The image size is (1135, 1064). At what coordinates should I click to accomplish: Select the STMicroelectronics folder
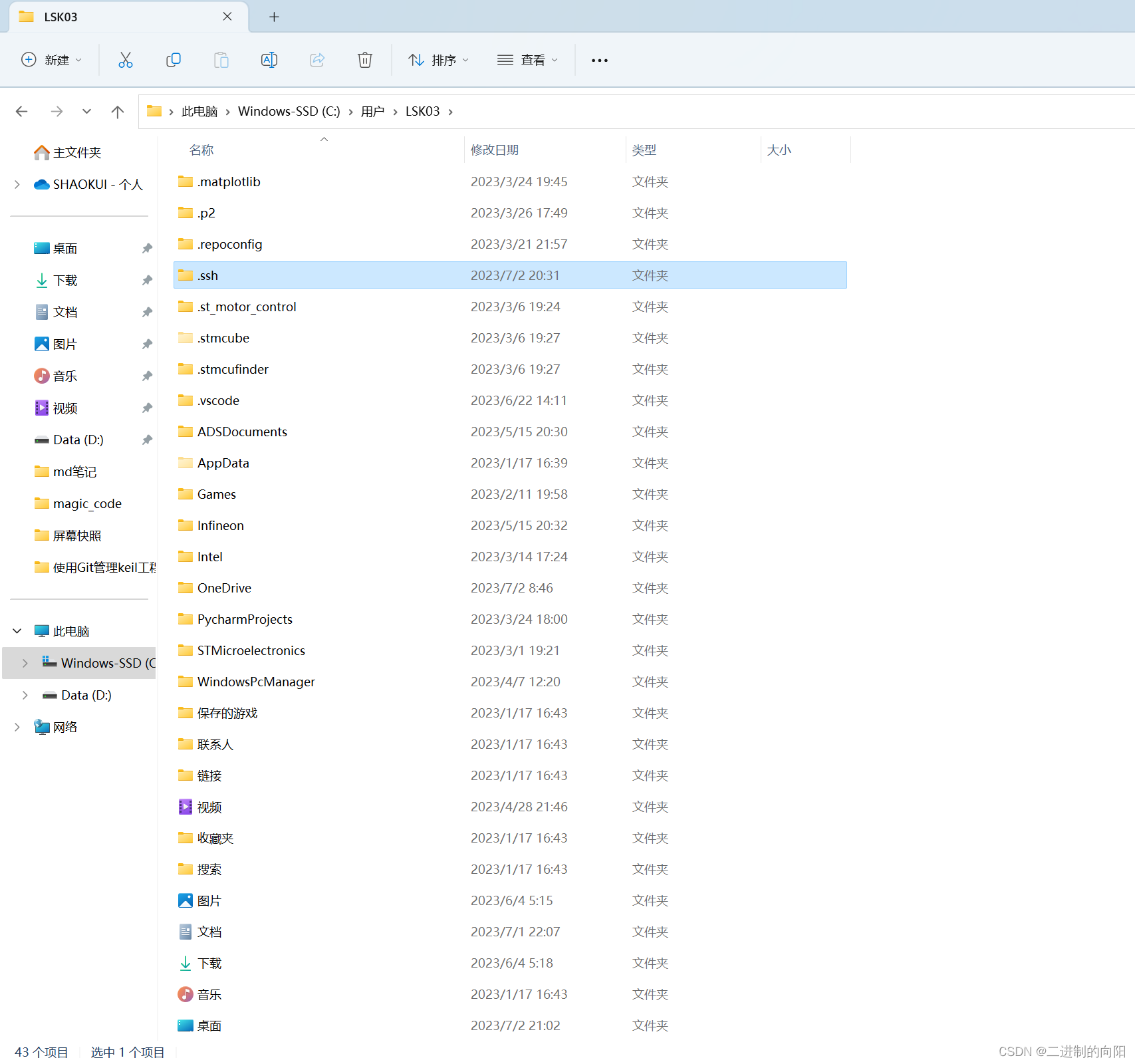coord(510,650)
